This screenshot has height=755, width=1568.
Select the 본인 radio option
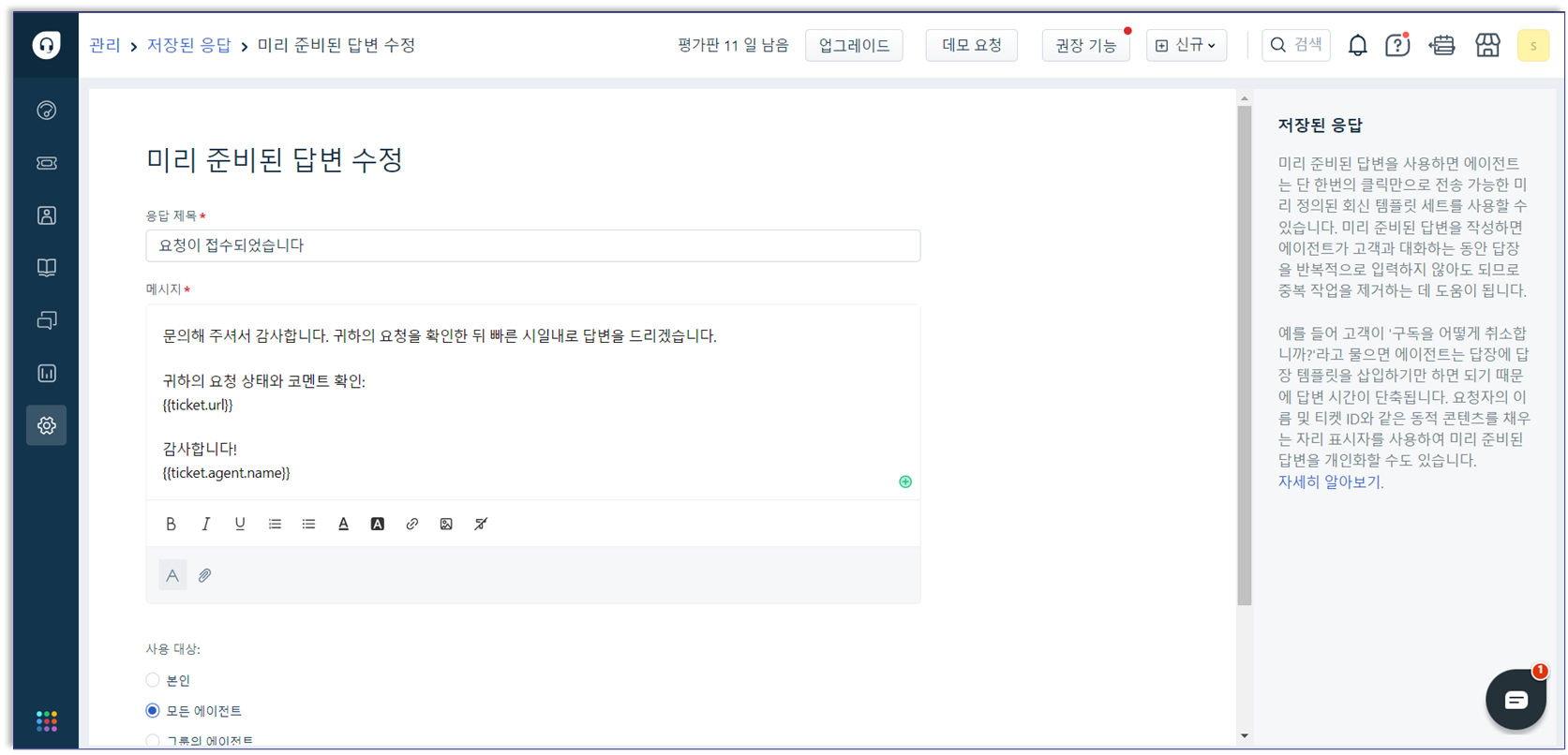click(x=153, y=680)
